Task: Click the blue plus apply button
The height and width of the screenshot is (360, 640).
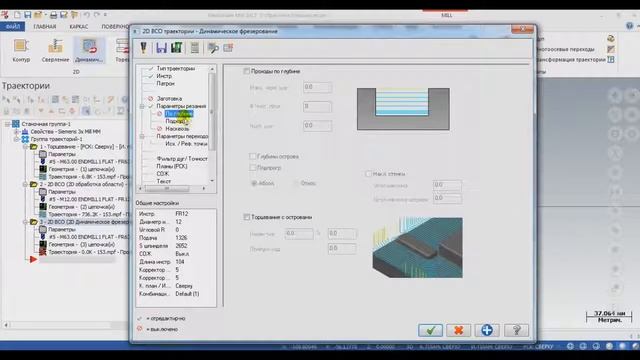Action: pos(487,330)
